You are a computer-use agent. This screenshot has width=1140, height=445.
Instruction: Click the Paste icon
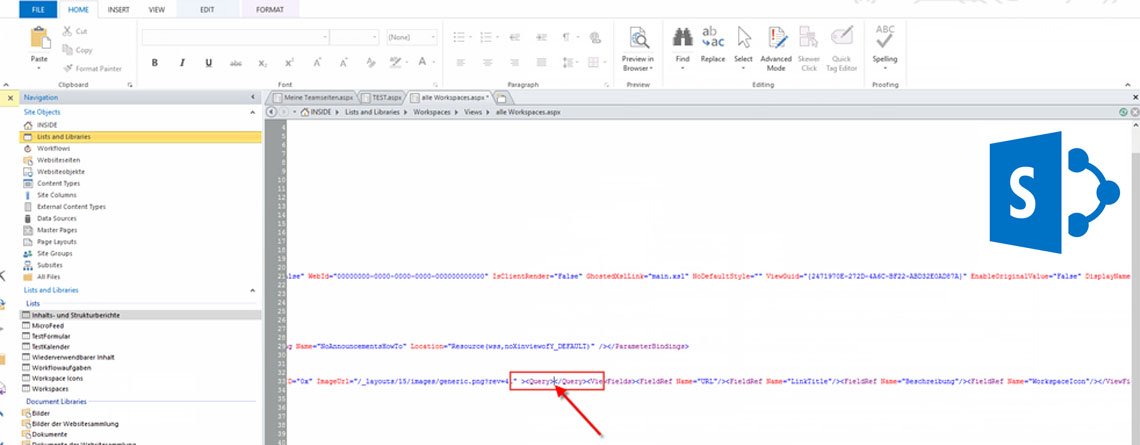coord(40,38)
